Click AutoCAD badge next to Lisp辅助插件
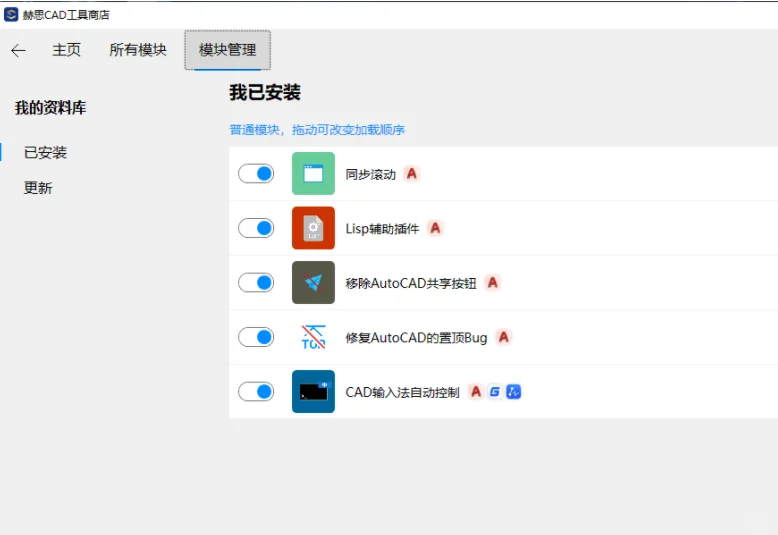778x535 pixels. [435, 228]
